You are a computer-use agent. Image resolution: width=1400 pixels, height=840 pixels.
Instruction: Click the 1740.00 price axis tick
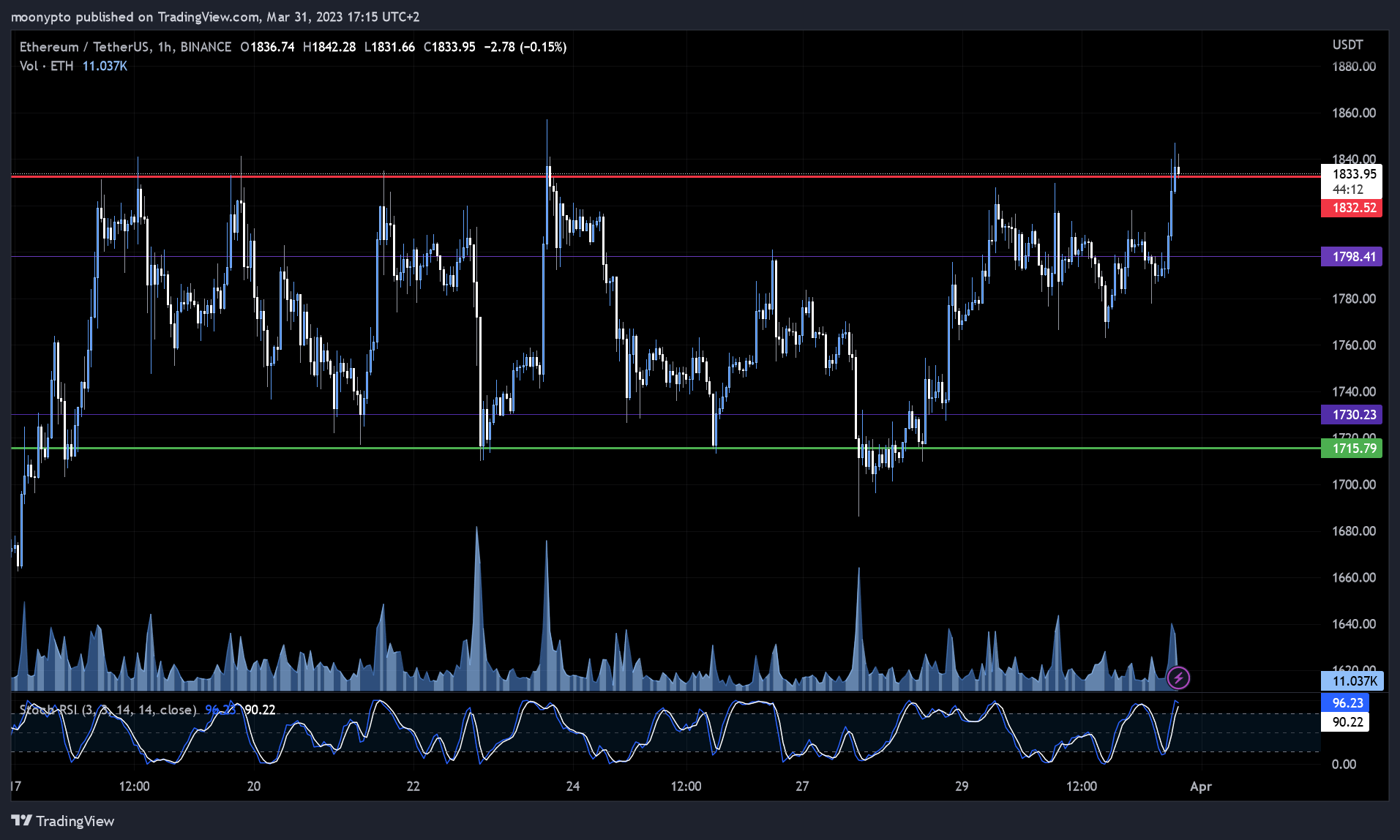tap(1354, 391)
